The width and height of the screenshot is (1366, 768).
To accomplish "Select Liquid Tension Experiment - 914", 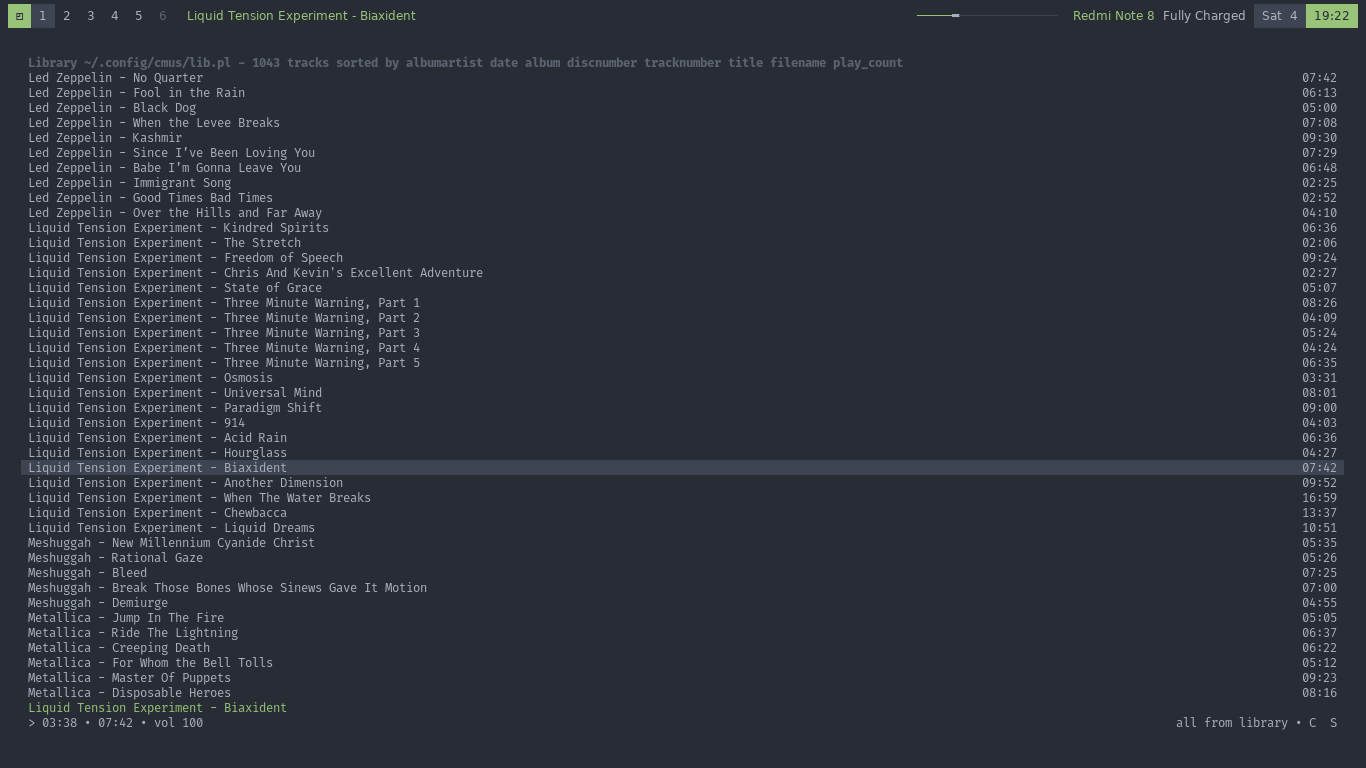I will coord(682,423).
